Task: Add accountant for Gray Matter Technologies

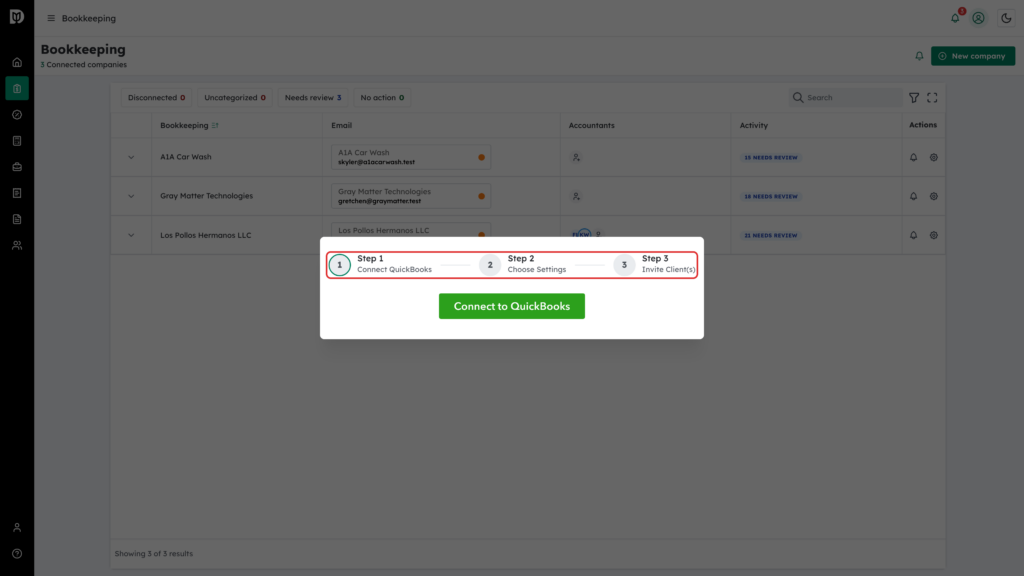Action: pos(576,197)
